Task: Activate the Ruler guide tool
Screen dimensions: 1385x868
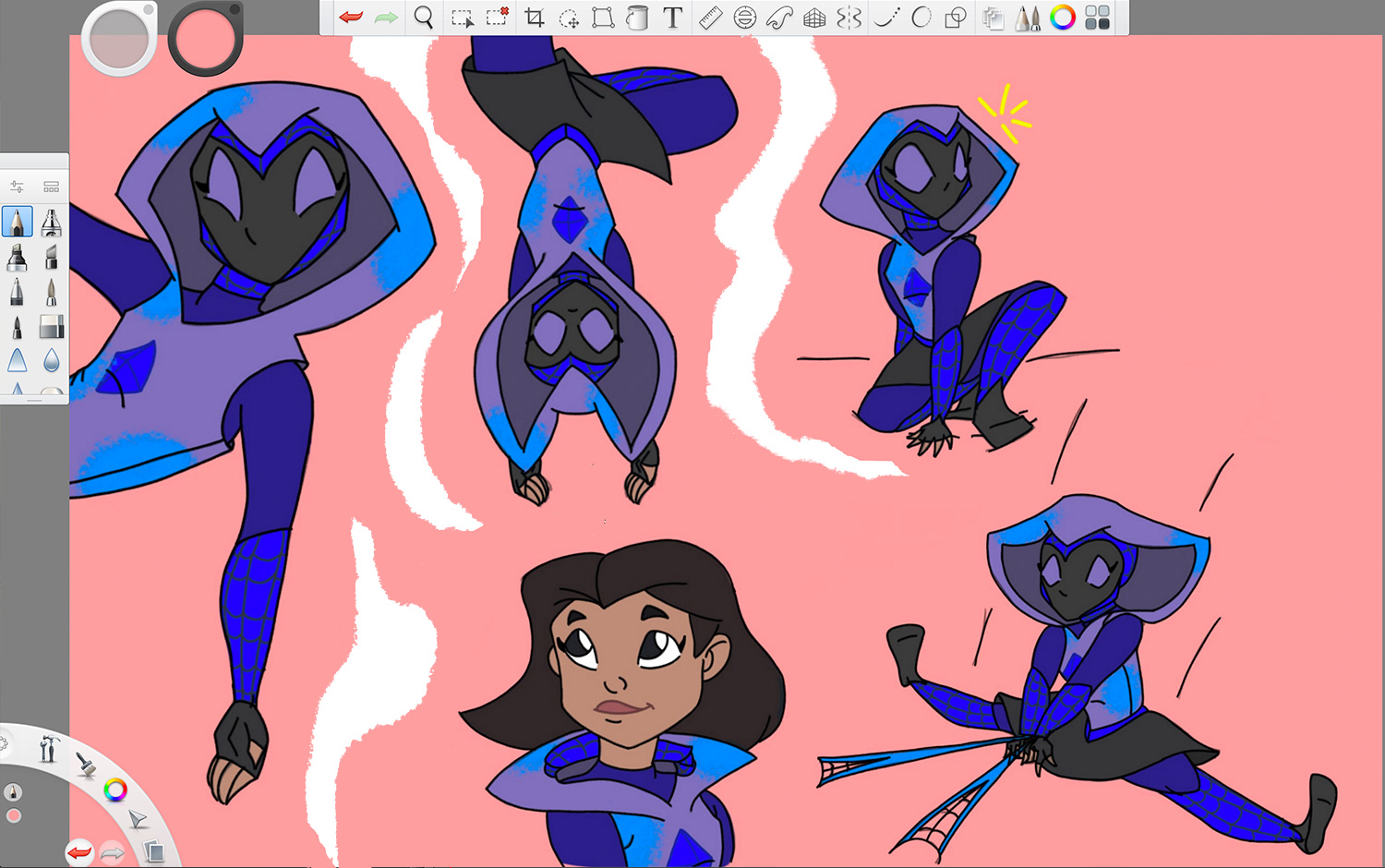Action: coord(709,17)
